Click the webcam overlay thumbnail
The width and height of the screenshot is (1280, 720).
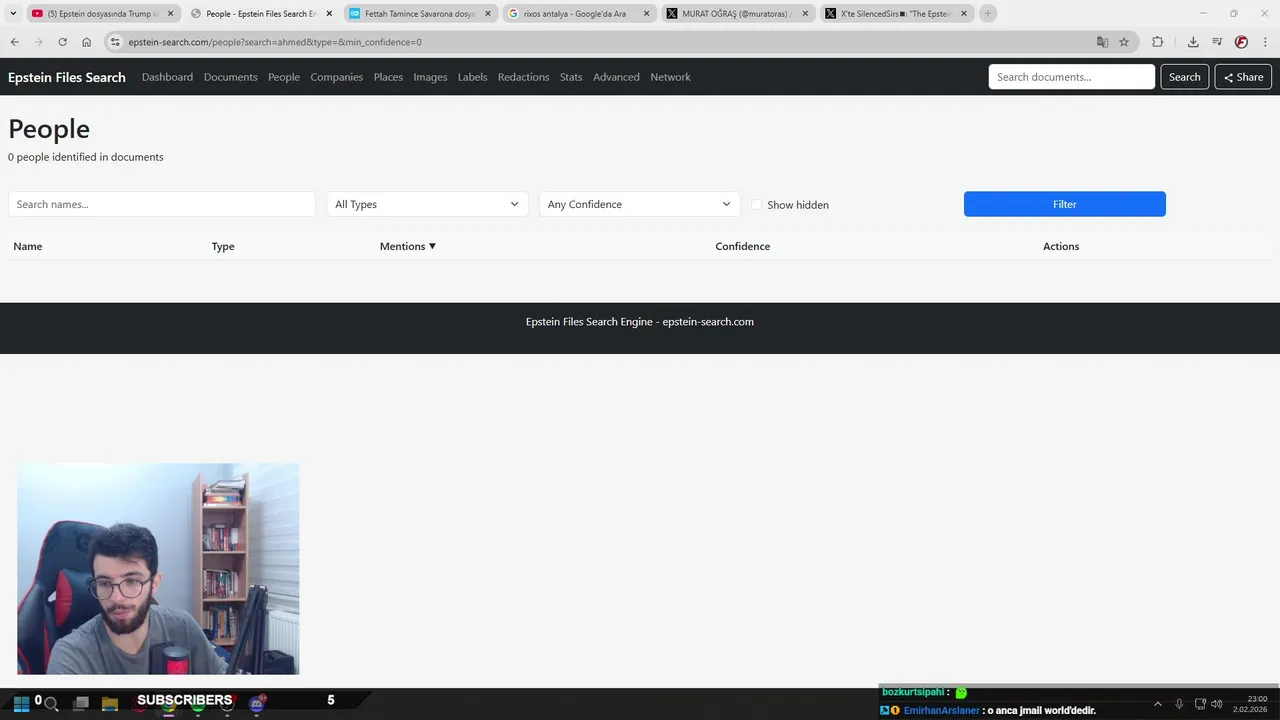point(158,569)
